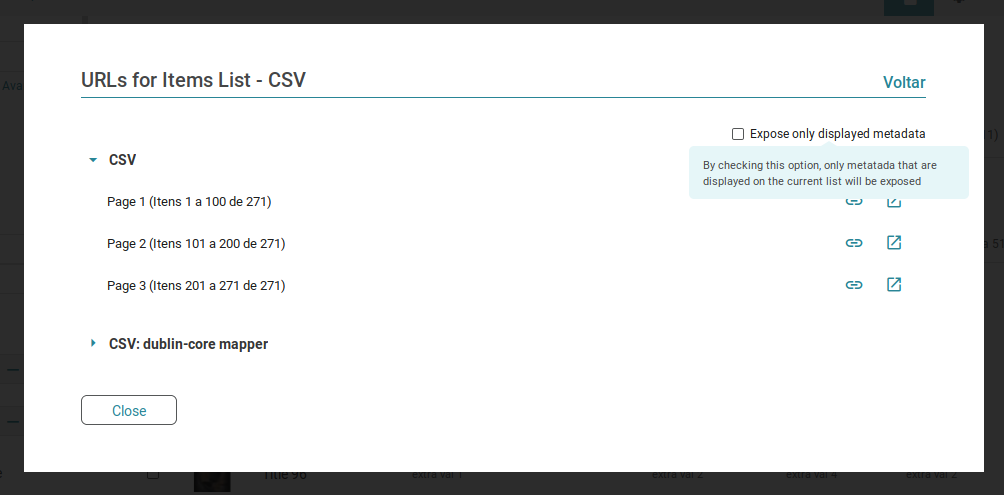1004x495 pixels.
Task: Click the CSV section header label
Action: click(122, 160)
